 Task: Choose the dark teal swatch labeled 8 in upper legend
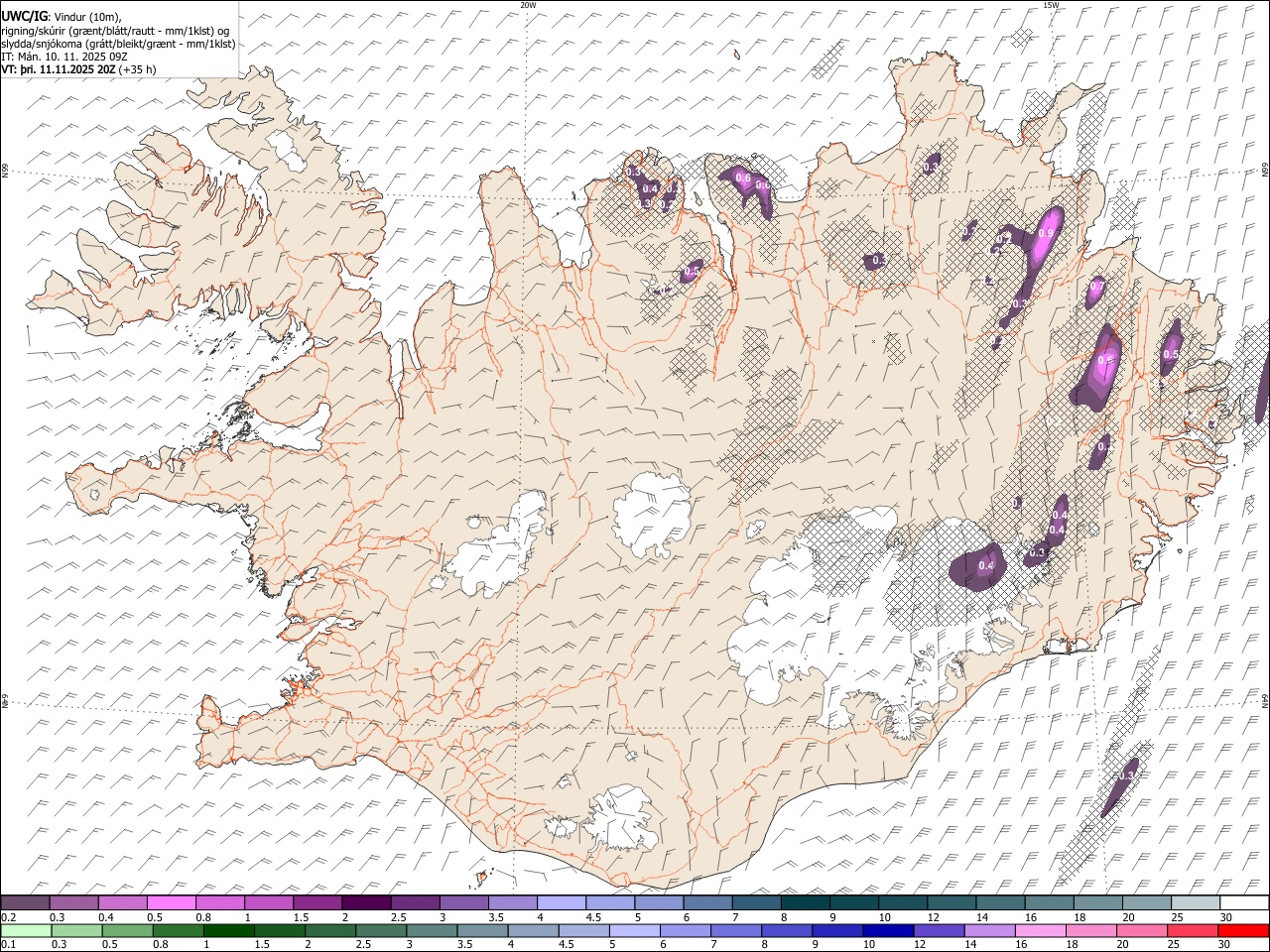(804, 903)
